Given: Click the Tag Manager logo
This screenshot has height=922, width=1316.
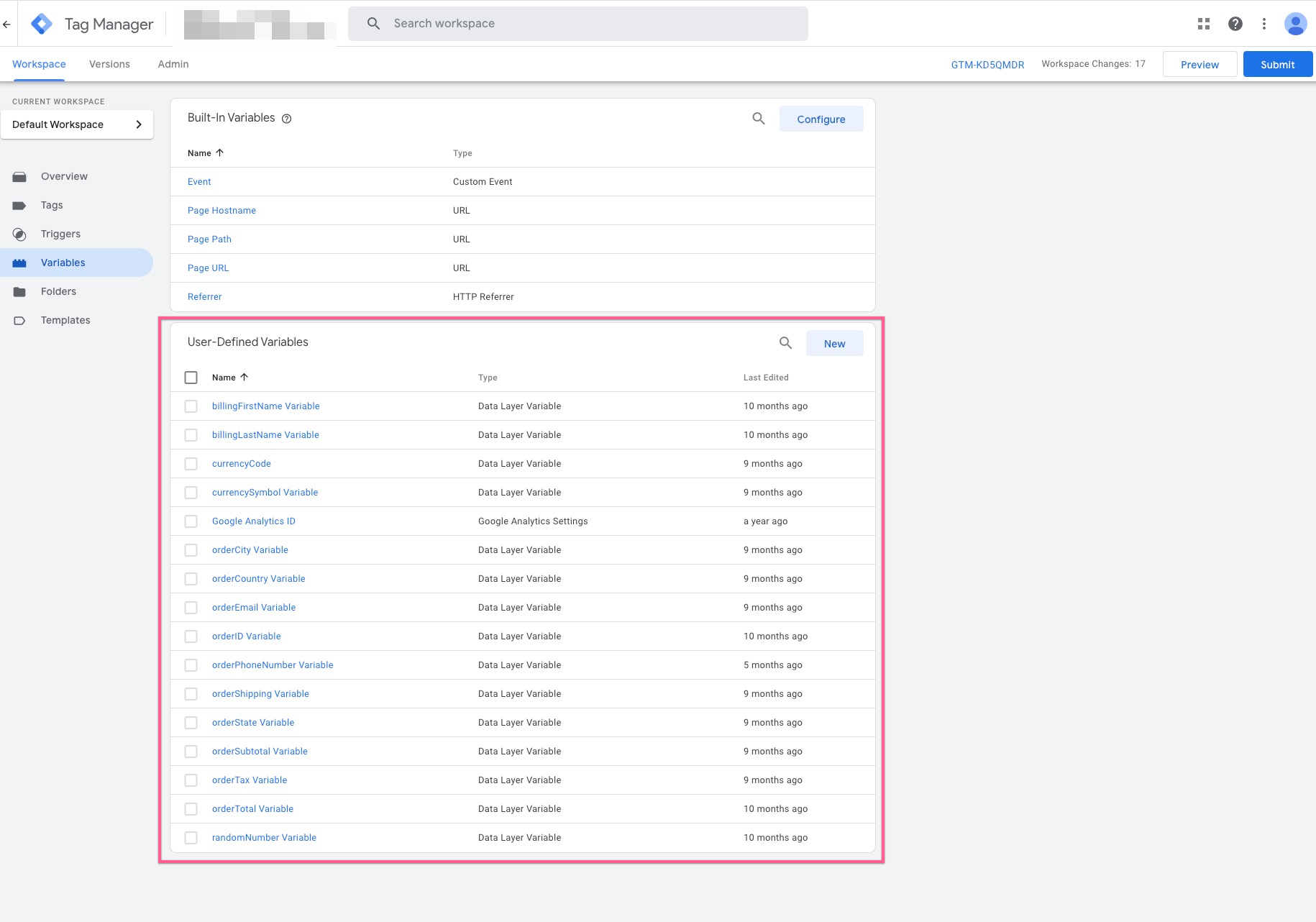Looking at the screenshot, I should pyautogui.click(x=42, y=24).
